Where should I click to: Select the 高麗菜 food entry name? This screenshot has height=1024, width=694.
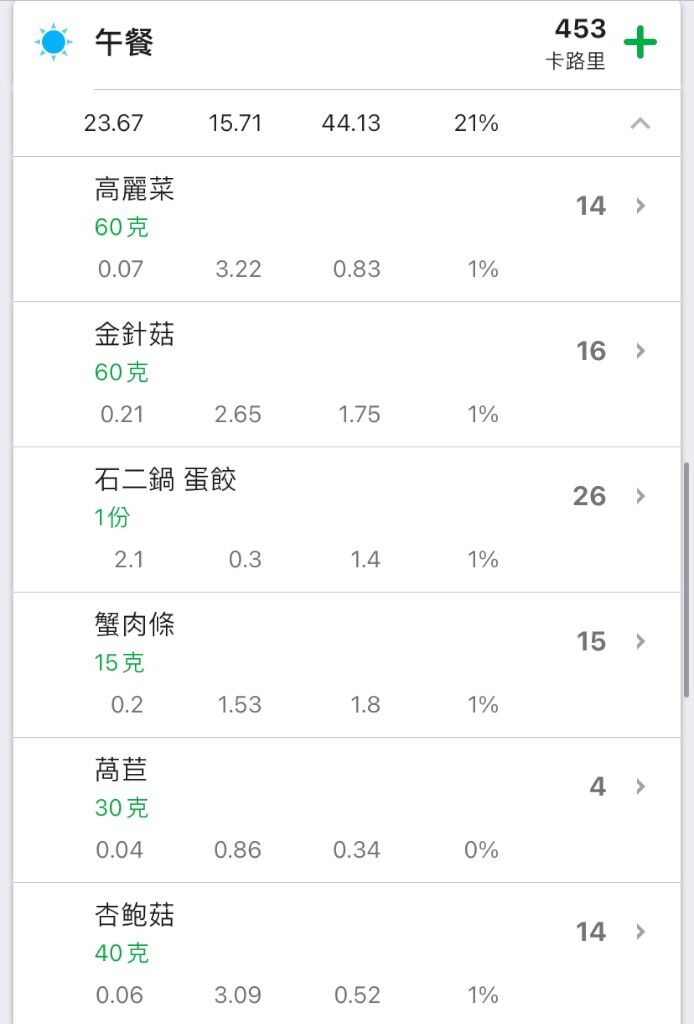(x=134, y=189)
